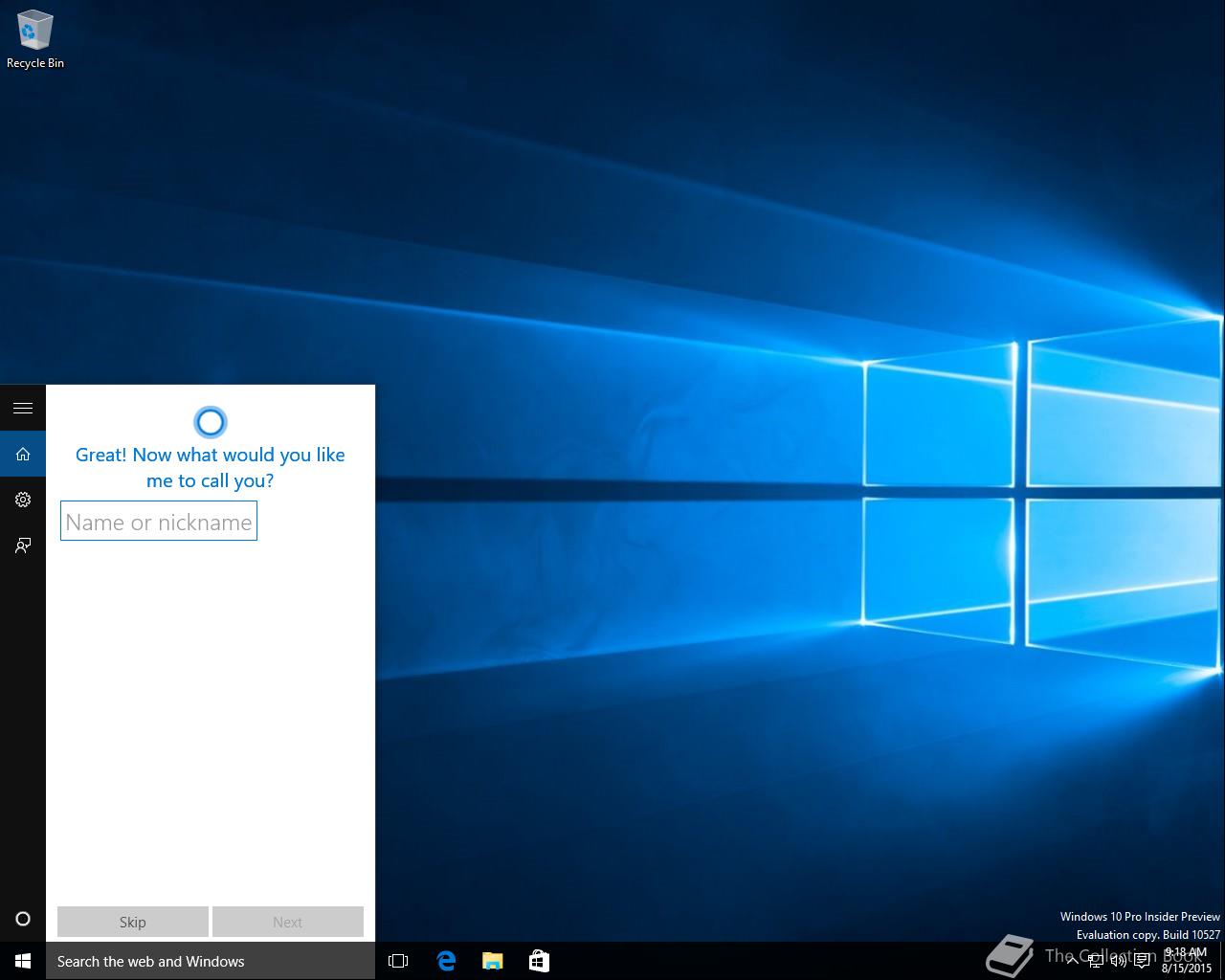Open the Windows Start menu
This screenshot has height=980, width=1225.
pyautogui.click(x=23, y=961)
